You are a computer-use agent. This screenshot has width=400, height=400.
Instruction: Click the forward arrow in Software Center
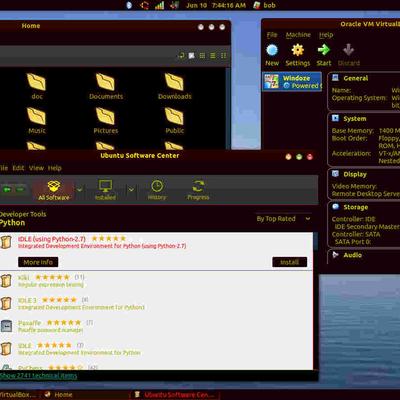tap(20, 190)
